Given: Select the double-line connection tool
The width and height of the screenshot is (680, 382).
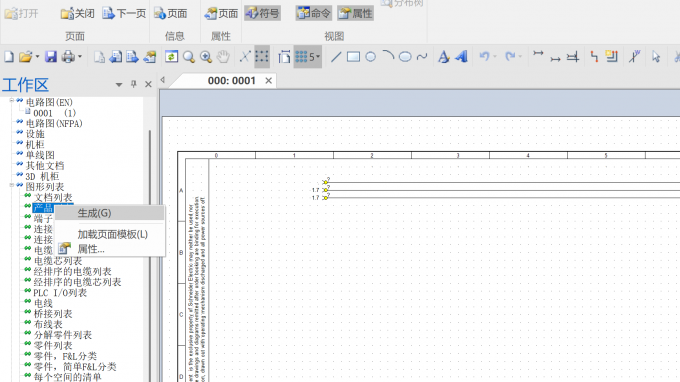Looking at the screenshot, I should tap(573, 57).
